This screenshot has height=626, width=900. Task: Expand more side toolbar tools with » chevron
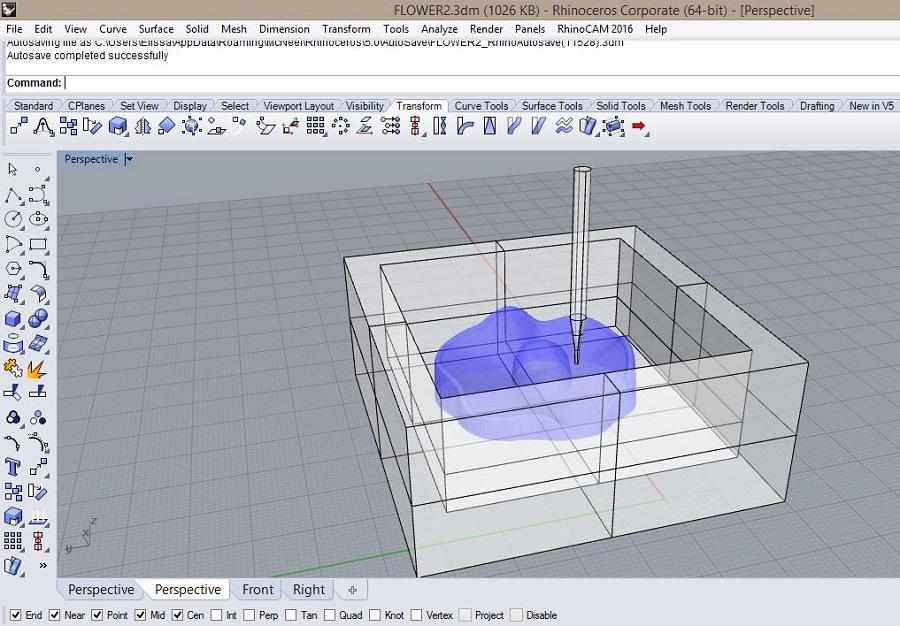[43, 565]
